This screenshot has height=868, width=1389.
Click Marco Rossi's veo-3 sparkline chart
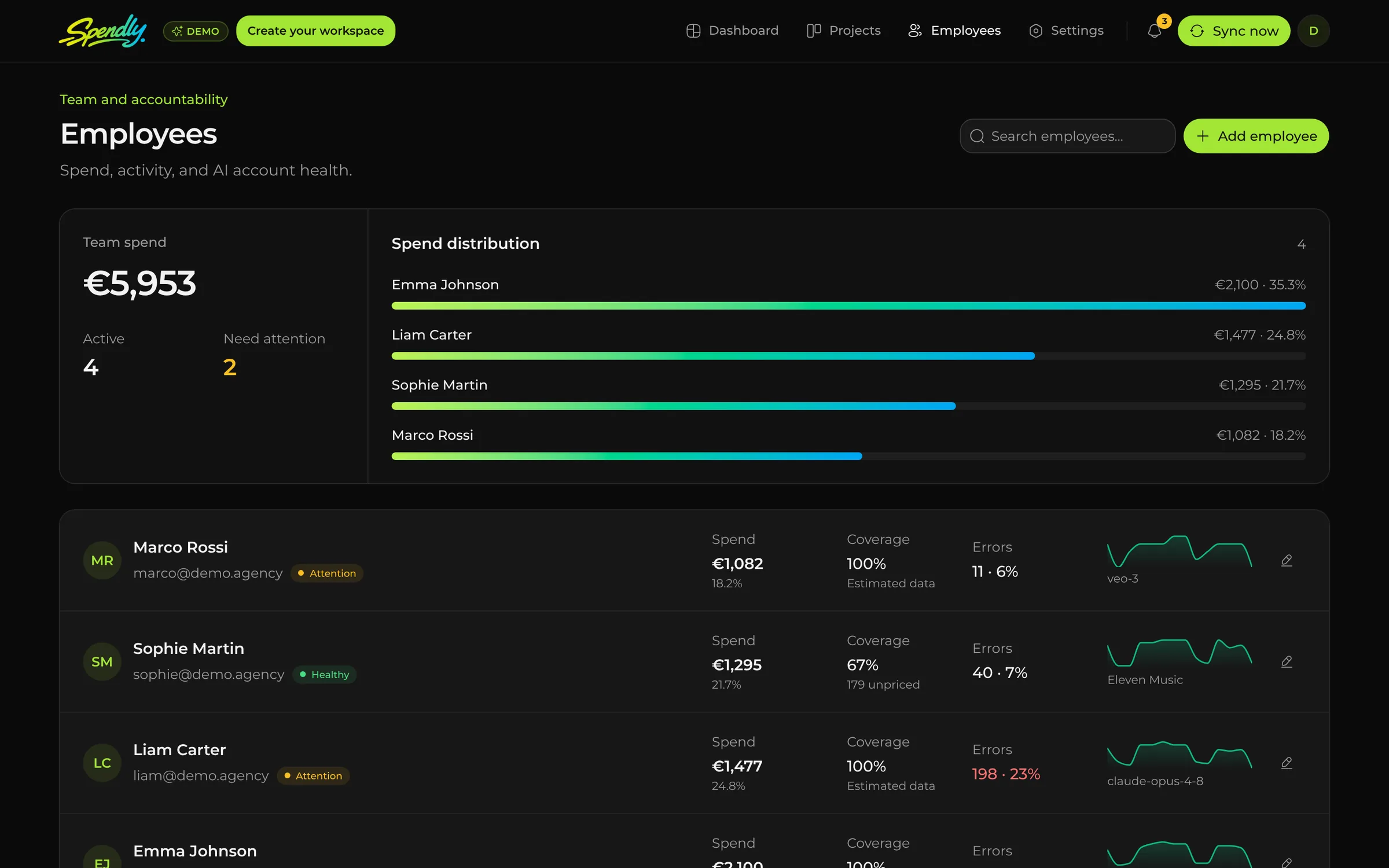coord(1179,551)
